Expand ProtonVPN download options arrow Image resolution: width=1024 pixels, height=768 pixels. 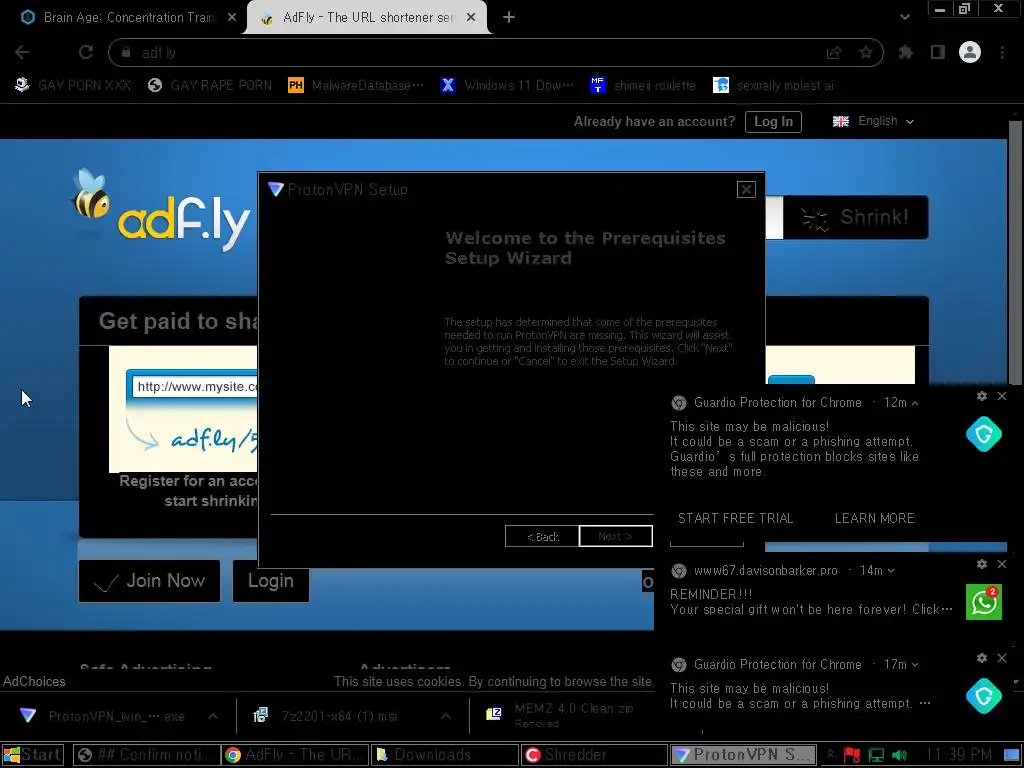(x=213, y=716)
